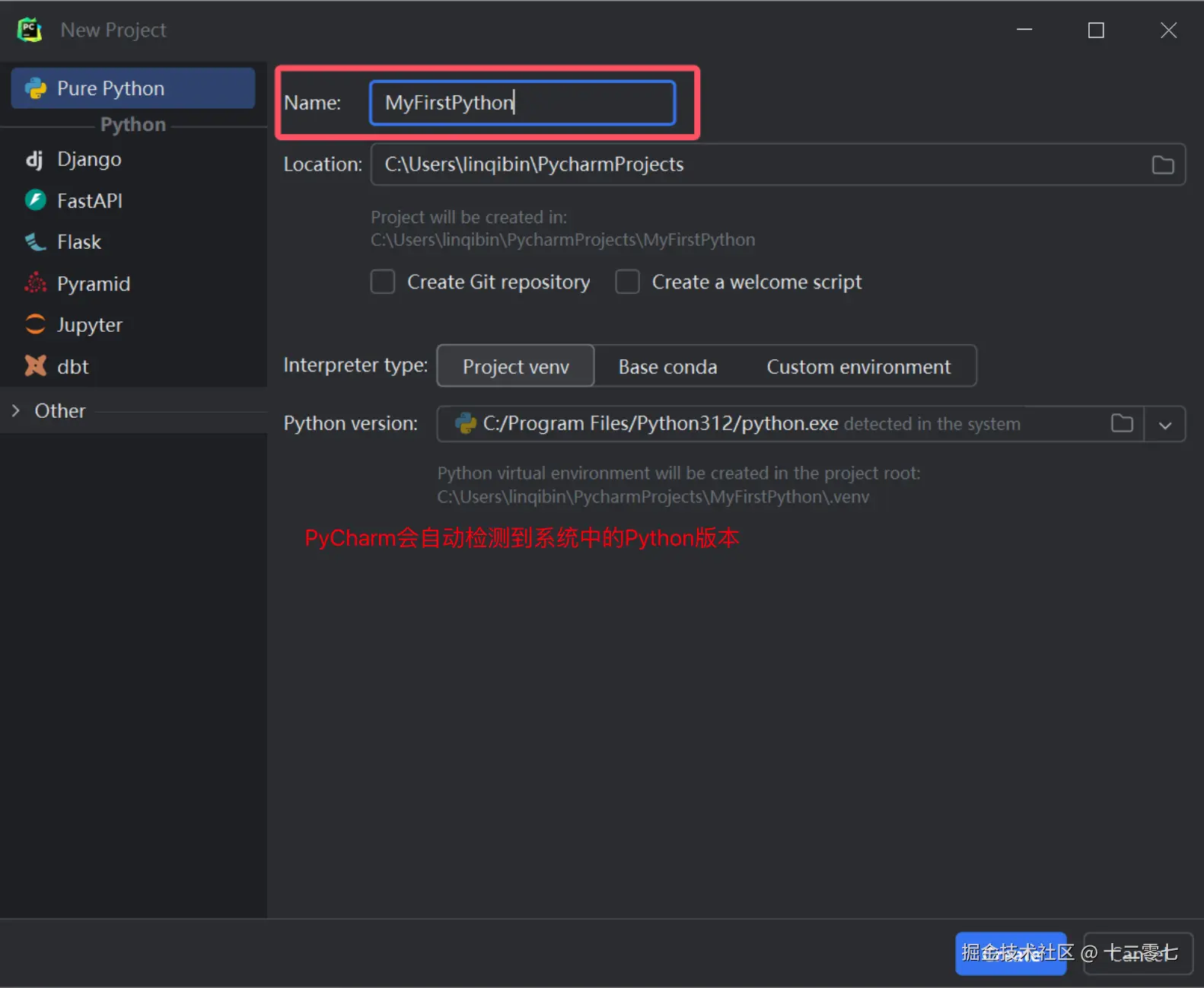Close the New Project dialog

[x=1168, y=30]
